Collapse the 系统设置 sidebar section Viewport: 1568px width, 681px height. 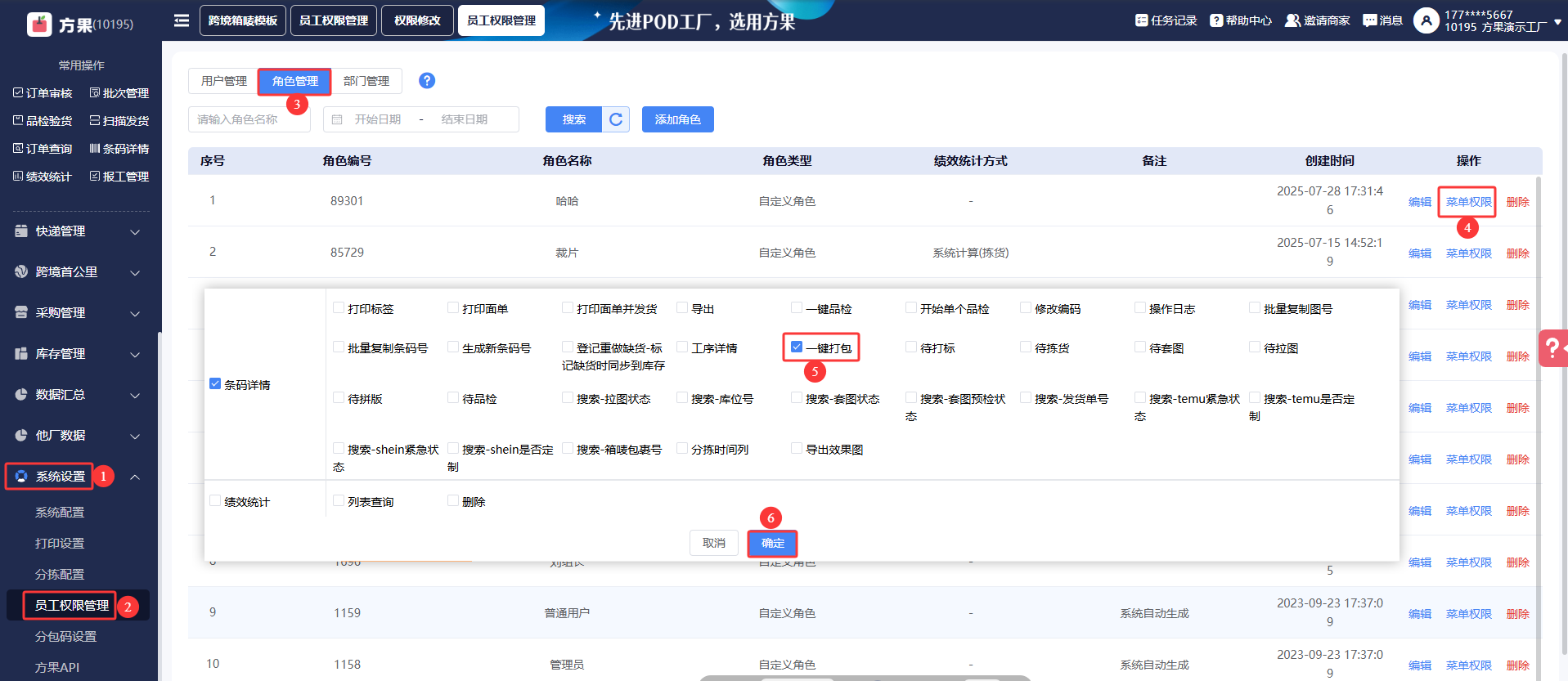(135, 477)
